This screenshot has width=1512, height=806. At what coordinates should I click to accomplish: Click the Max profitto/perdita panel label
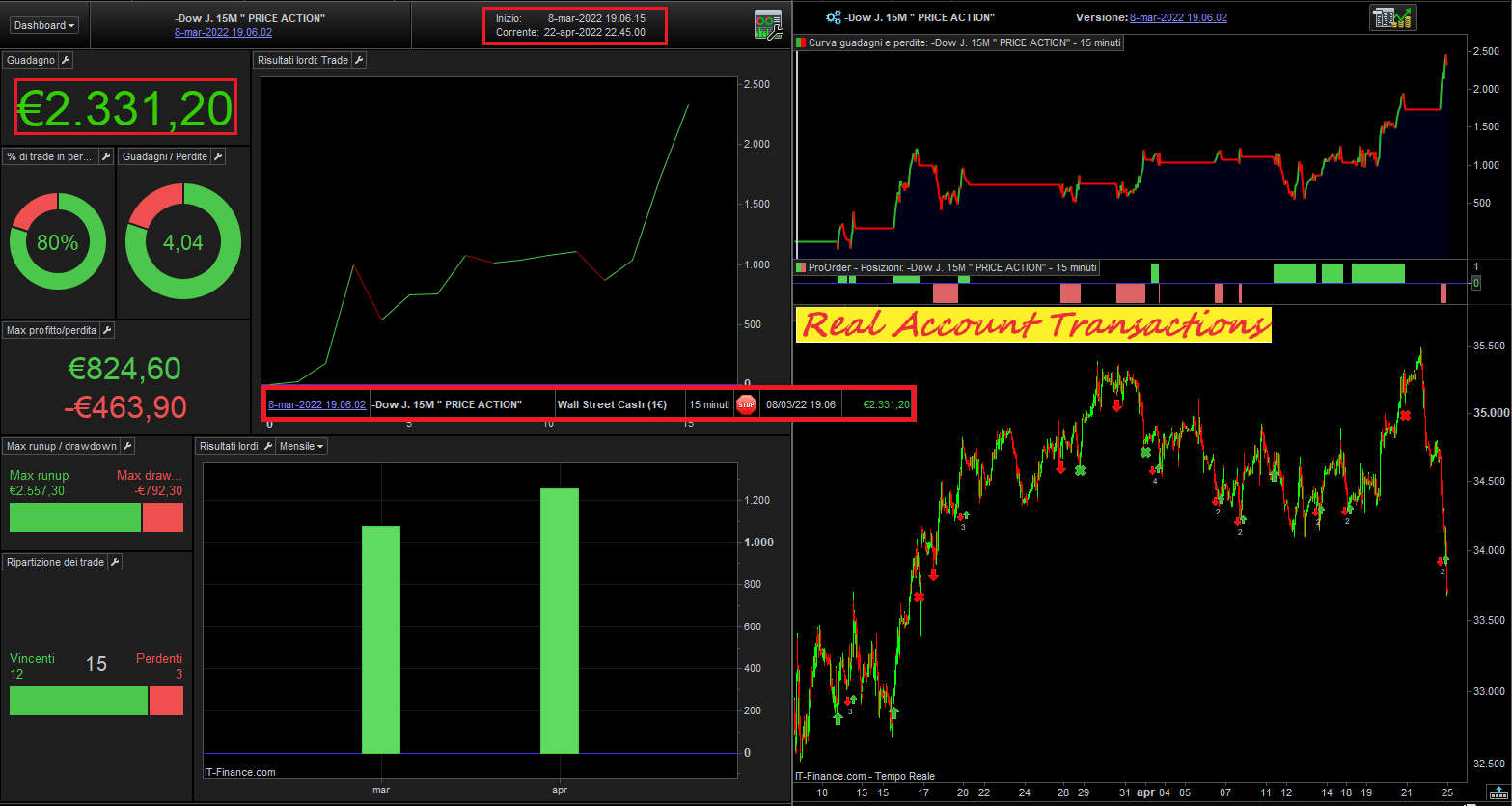pos(51,330)
